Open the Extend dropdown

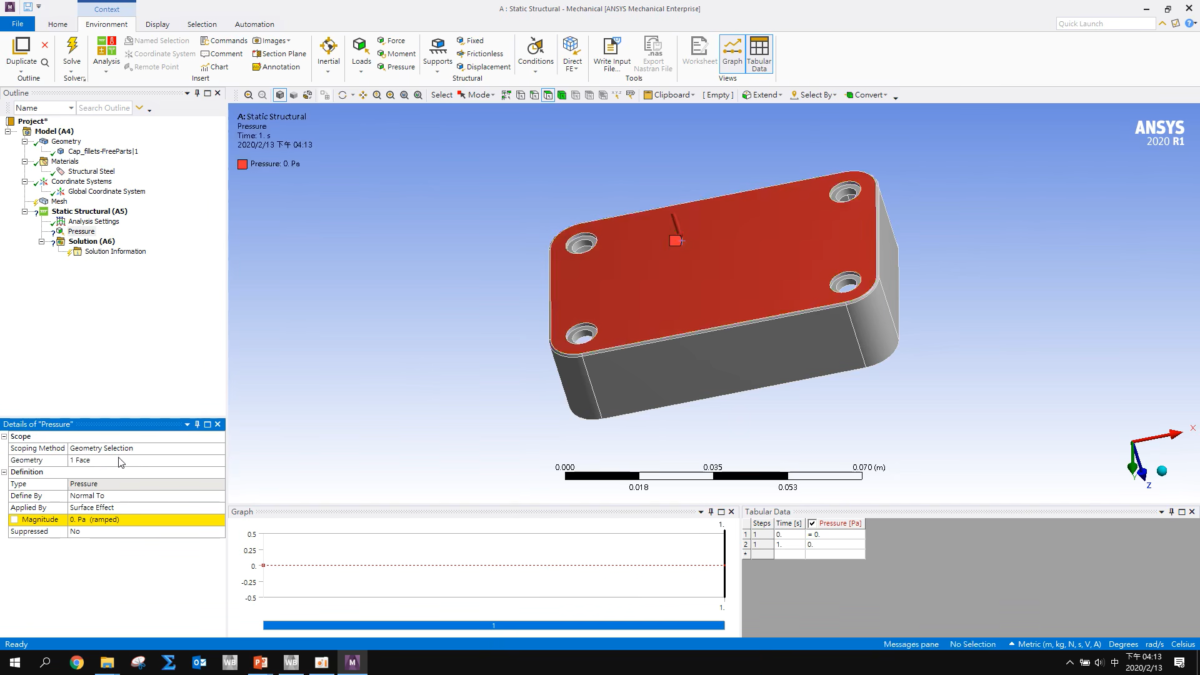click(763, 95)
